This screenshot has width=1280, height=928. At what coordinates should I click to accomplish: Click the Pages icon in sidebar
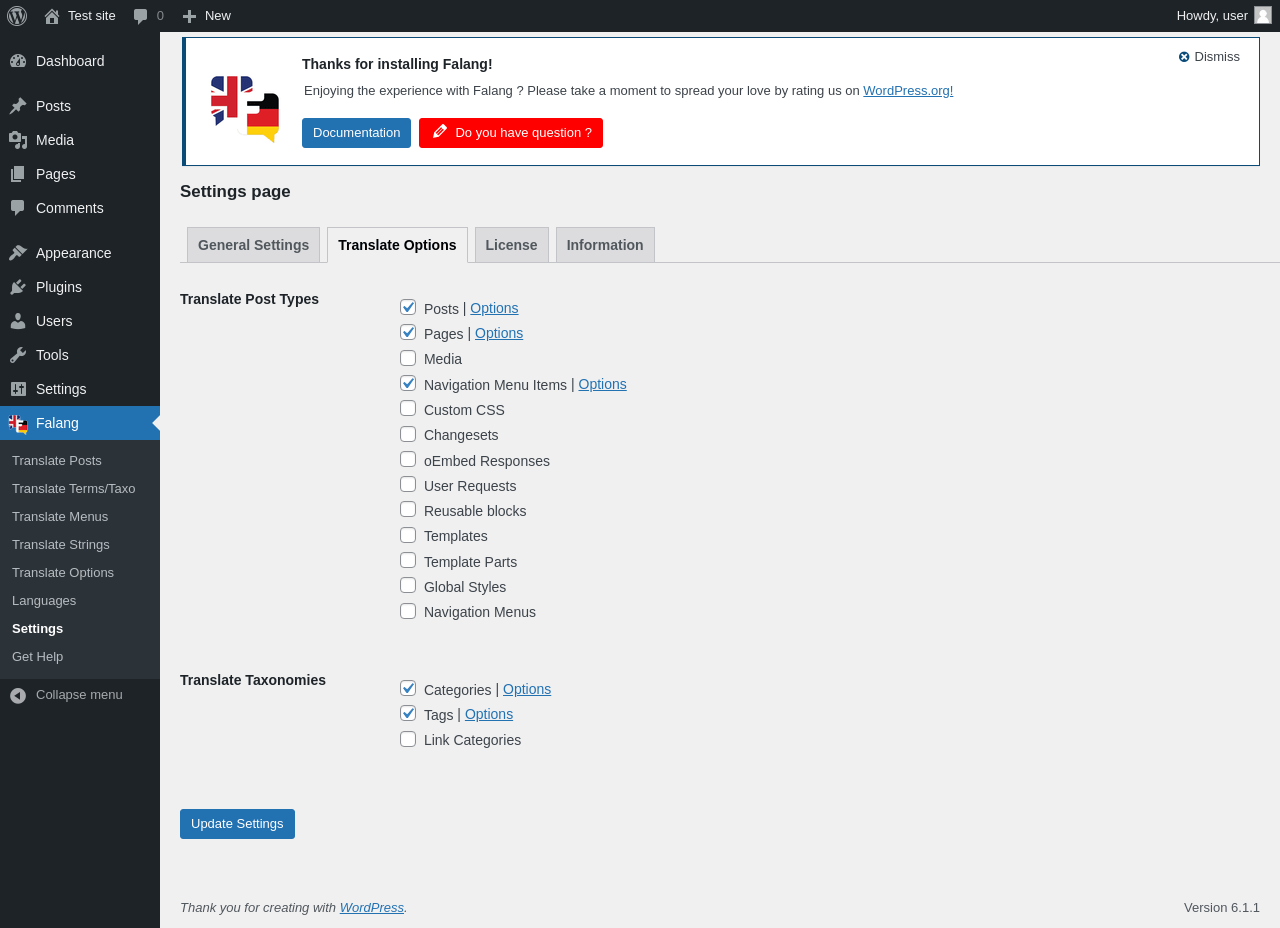click(18, 174)
